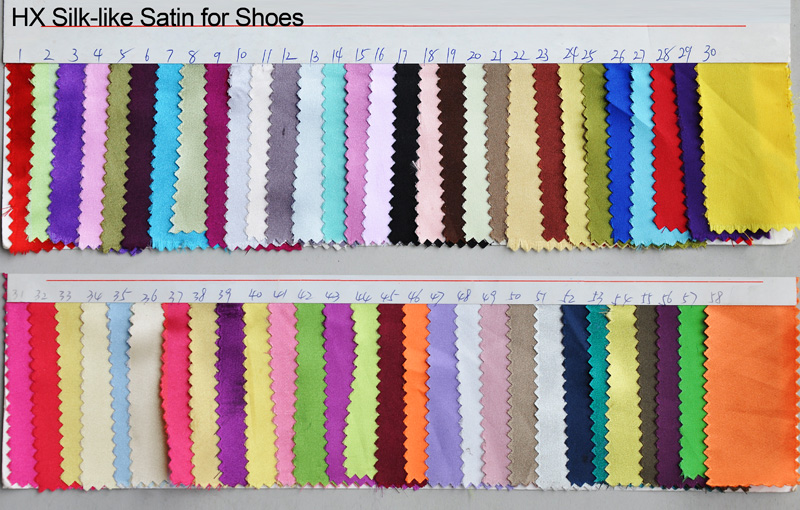The height and width of the screenshot is (510, 800).
Task: Select the gray lavender swatch number 12
Action: [283, 153]
